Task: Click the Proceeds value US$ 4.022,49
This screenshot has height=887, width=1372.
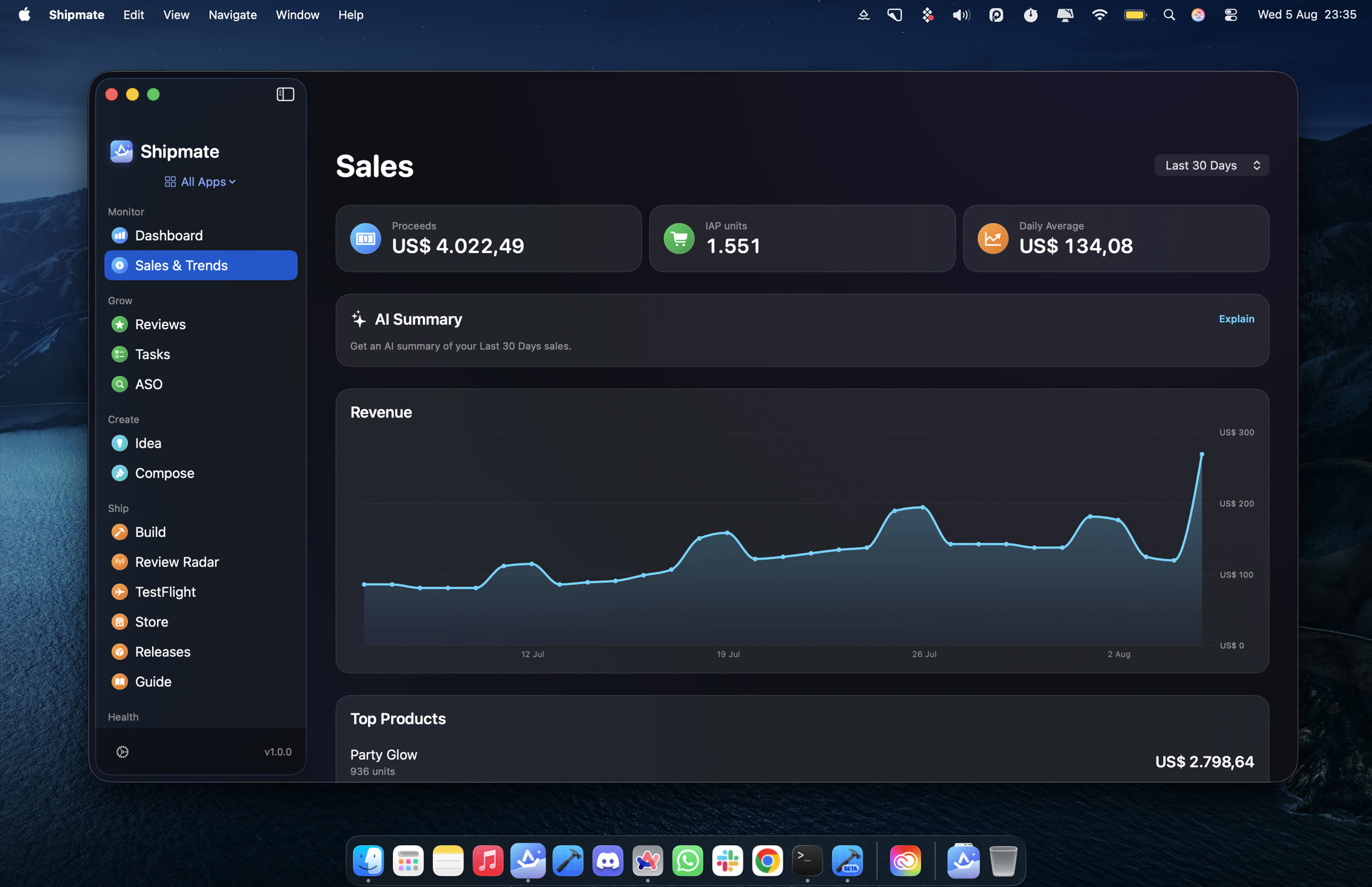Action: (458, 246)
